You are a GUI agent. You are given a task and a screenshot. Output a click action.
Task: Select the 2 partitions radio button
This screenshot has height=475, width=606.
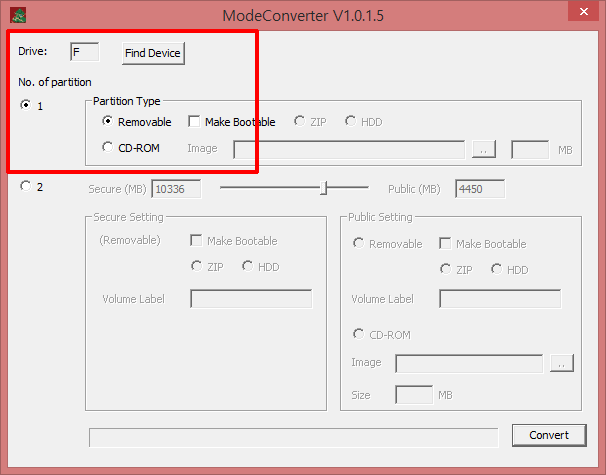(x=26, y=186)
